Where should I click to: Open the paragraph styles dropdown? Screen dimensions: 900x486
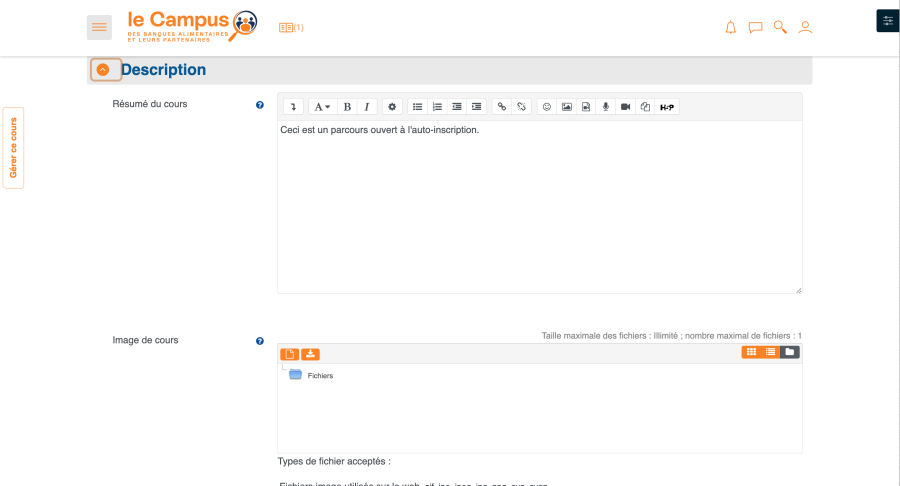(x=322, y=106)
